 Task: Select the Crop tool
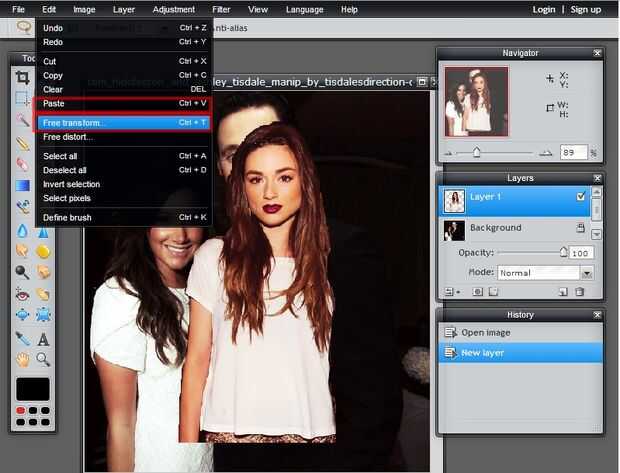(x=23, y=77)
